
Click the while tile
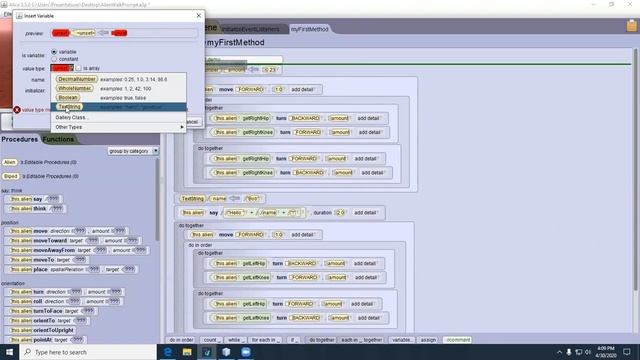click(235, 340)
